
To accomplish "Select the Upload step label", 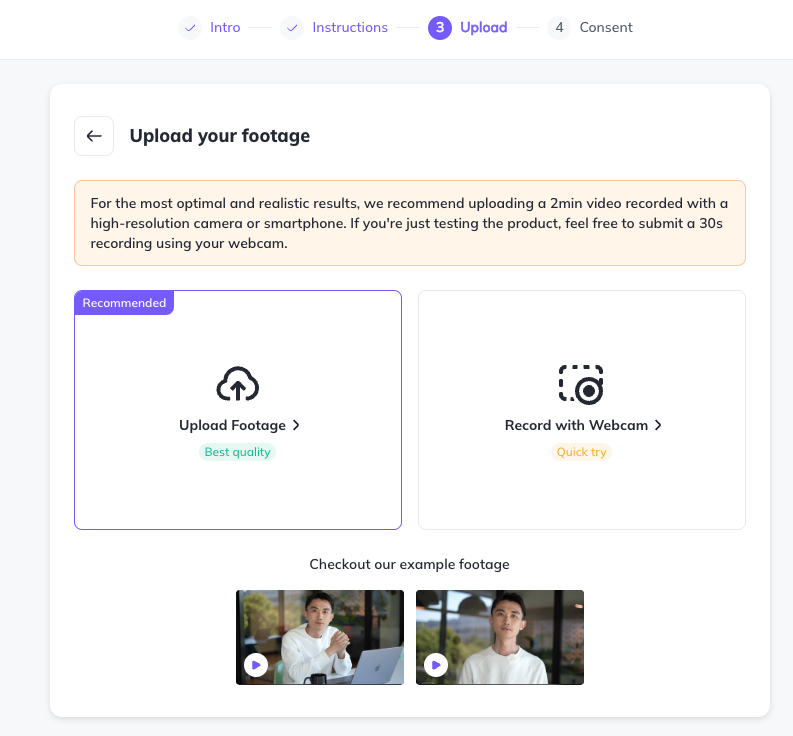I will click(x=484, y=28).
